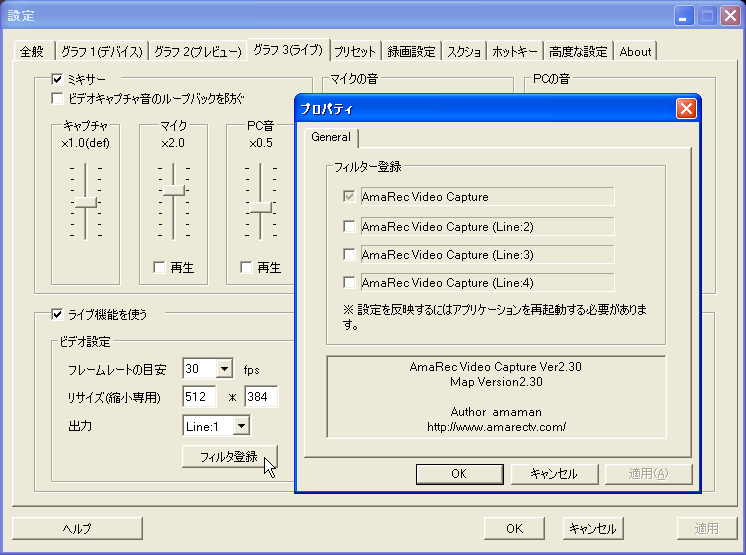This screenshot has width=746, height=555.
Task: Click the AmaRec Video Capture (Line:4) text field
Action: pyautogui.click(x=487, y=282)
